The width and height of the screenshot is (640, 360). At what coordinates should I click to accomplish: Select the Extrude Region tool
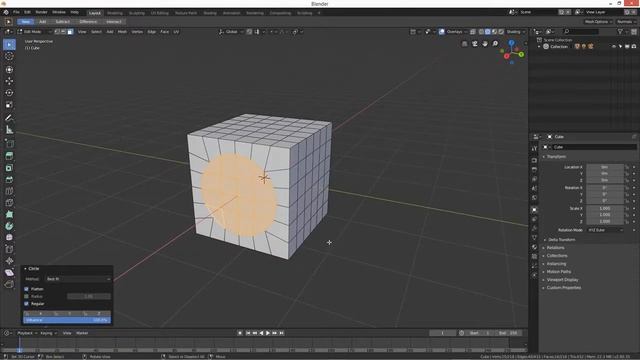tap(9, 156)
